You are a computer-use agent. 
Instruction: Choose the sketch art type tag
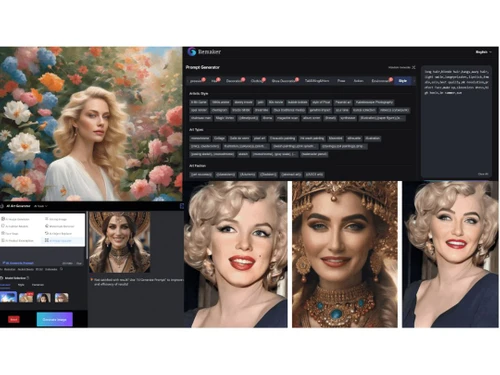243,154
